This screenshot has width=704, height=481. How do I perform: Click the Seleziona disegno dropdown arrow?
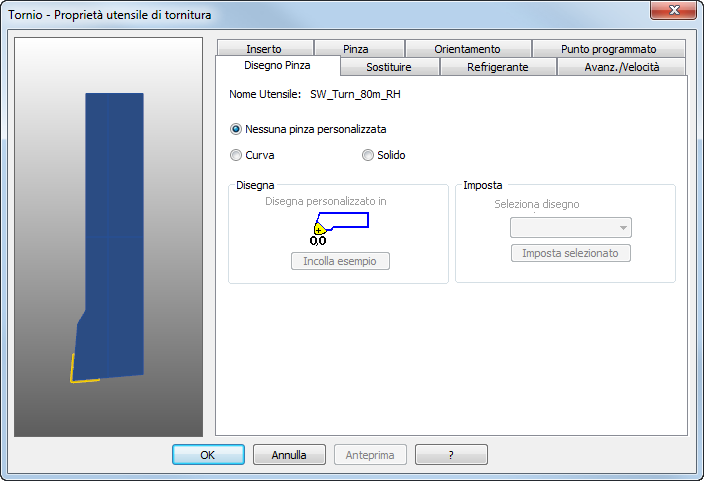(623, 228)
